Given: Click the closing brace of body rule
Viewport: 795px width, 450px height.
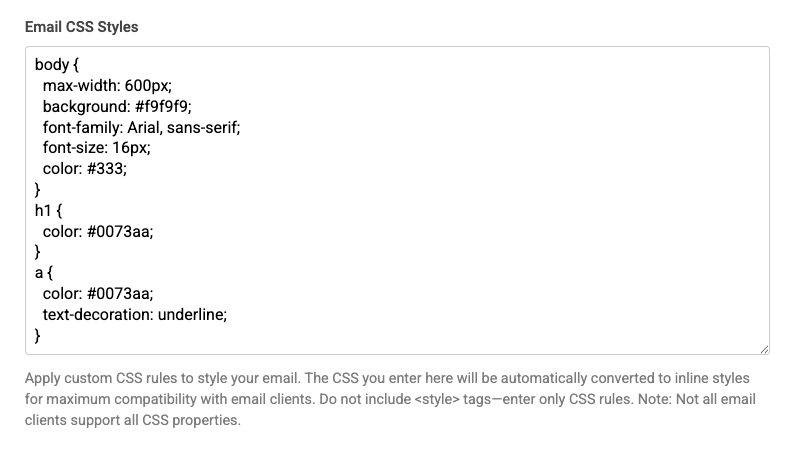Looking at the screenshot, I should click(38, 190).
